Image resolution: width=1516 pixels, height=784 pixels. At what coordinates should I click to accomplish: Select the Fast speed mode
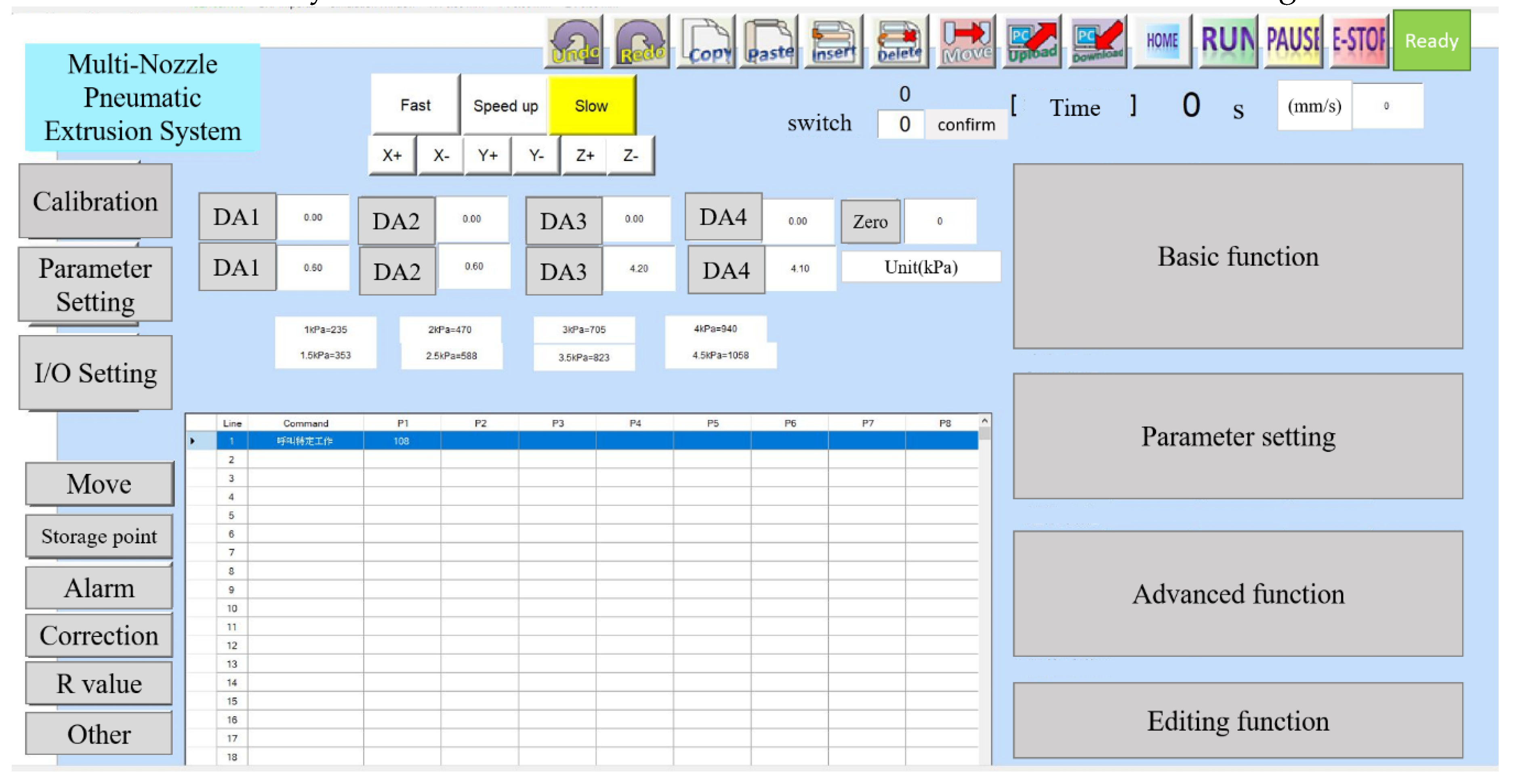coord(415,105)
